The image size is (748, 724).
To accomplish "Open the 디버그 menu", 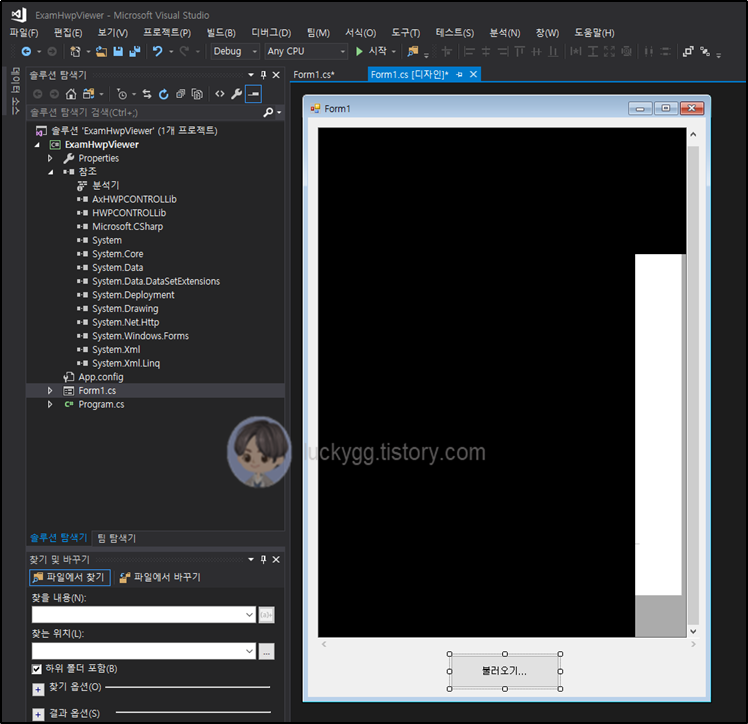I will point(271,33).
